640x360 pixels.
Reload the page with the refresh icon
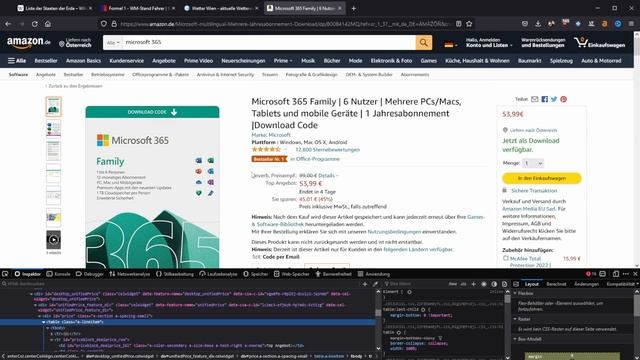click(x=35, y=24)
